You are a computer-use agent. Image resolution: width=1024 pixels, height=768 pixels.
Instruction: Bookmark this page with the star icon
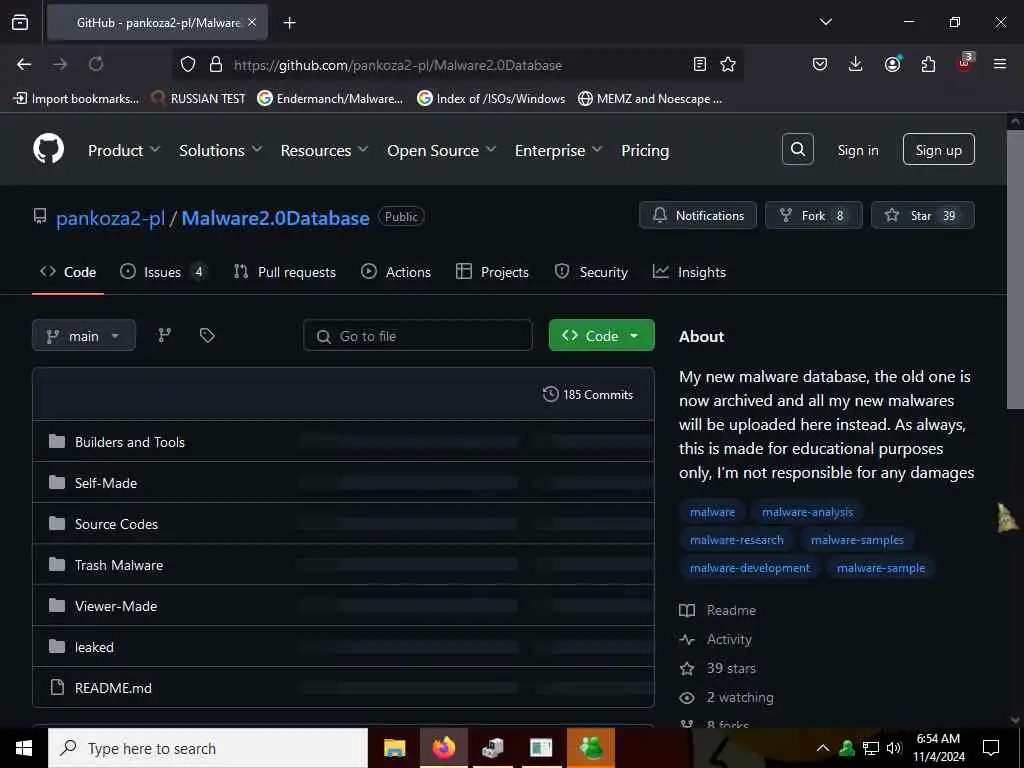(728, 64)
